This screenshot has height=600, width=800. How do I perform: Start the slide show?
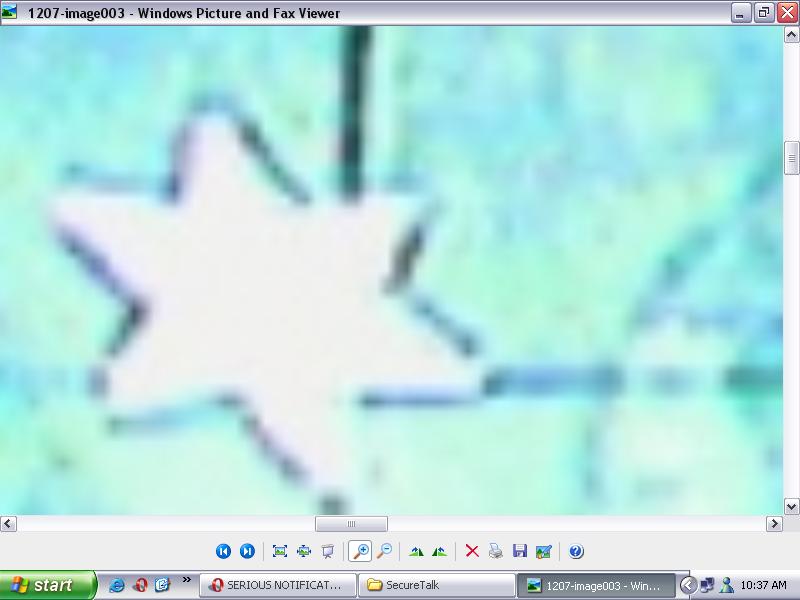click(x=328, y=551)
